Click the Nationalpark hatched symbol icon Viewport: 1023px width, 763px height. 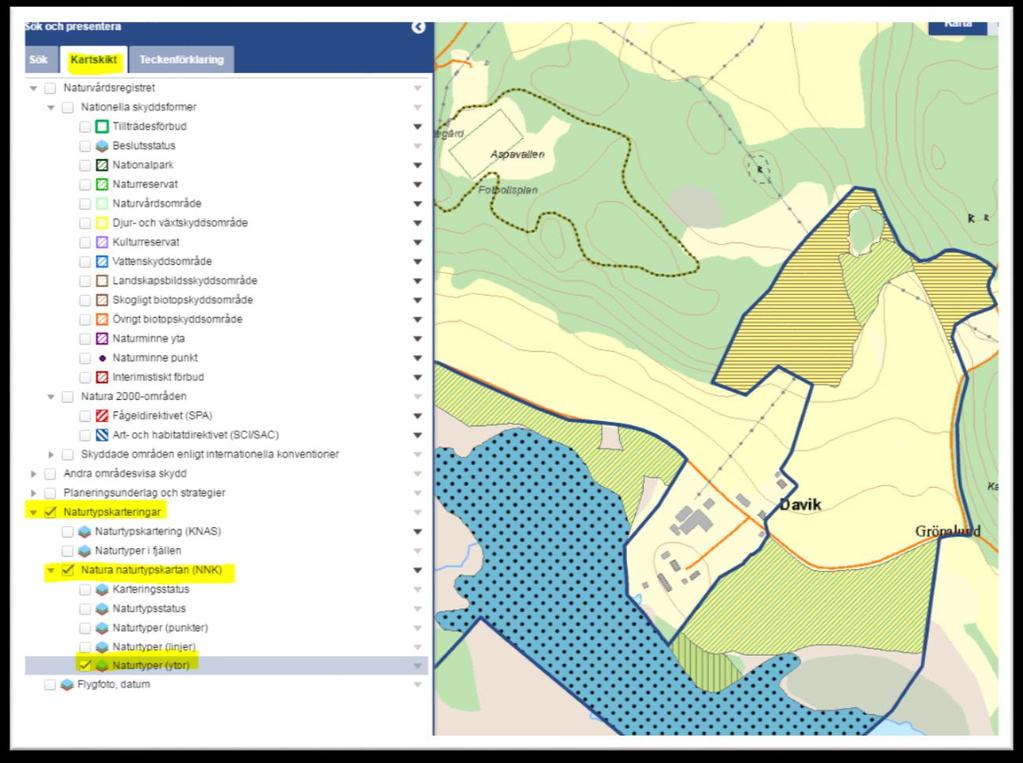(x=102, y=165)
